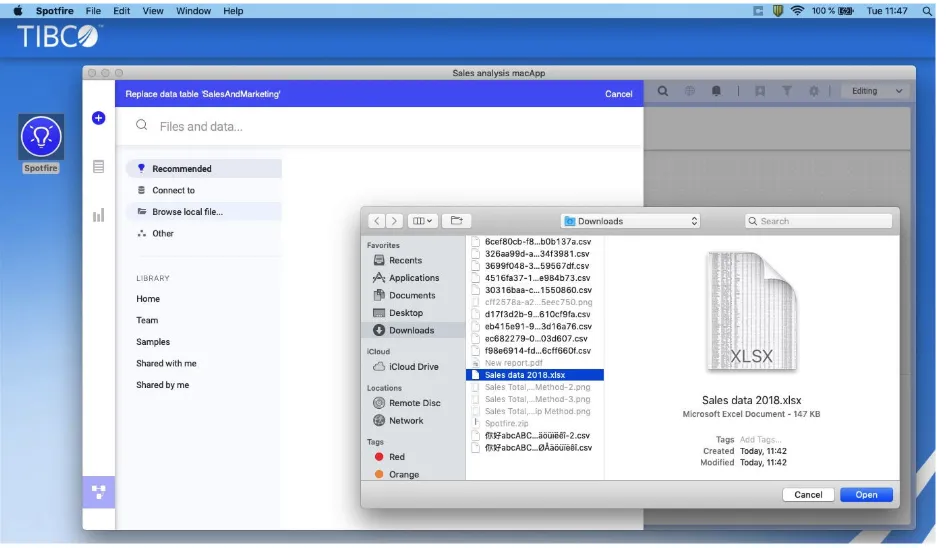Go forward in the file dialog
This screenshot has height=548, width=946.
(395, 221)
